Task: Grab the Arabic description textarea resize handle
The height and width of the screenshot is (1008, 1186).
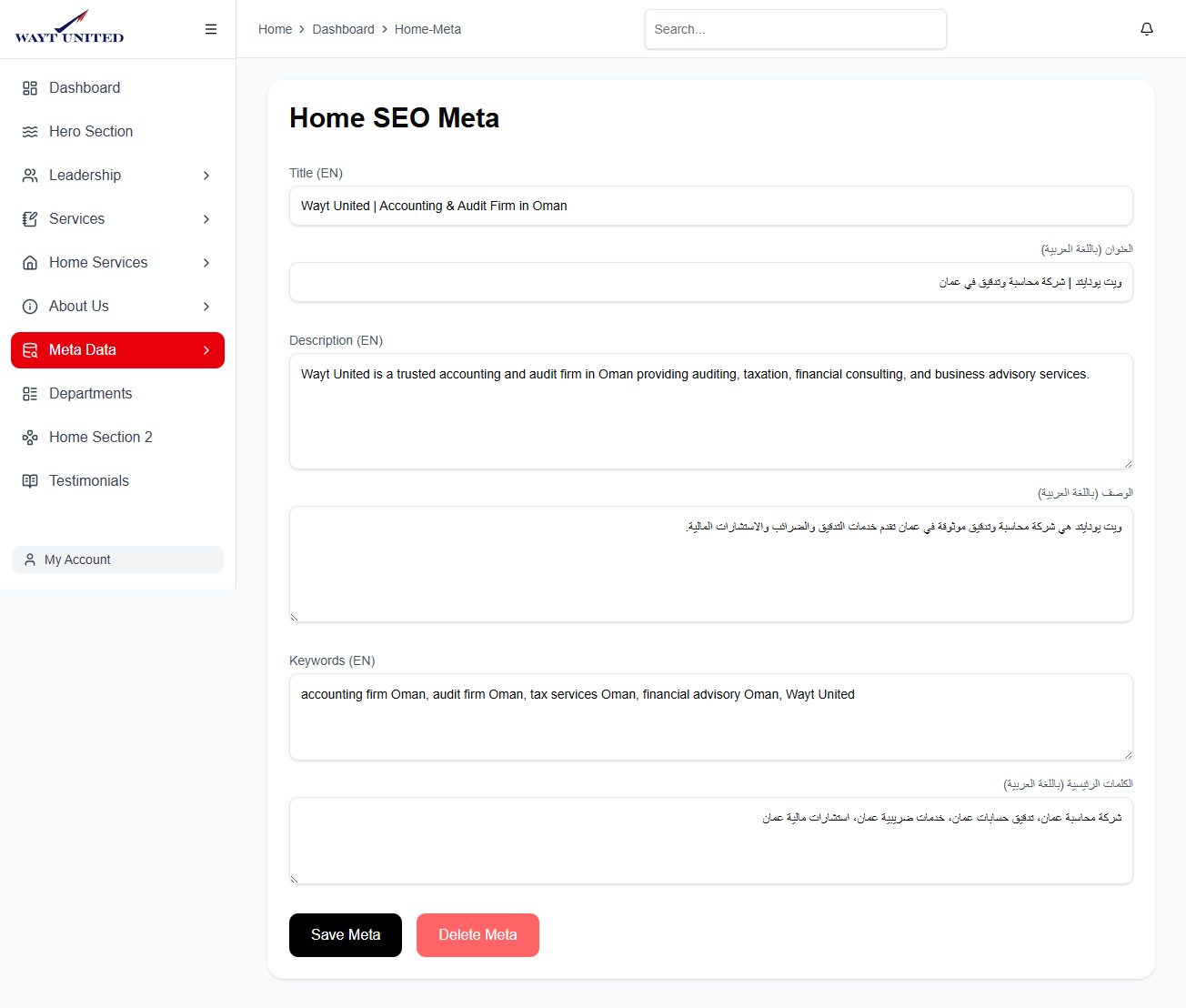Action: 295,617
